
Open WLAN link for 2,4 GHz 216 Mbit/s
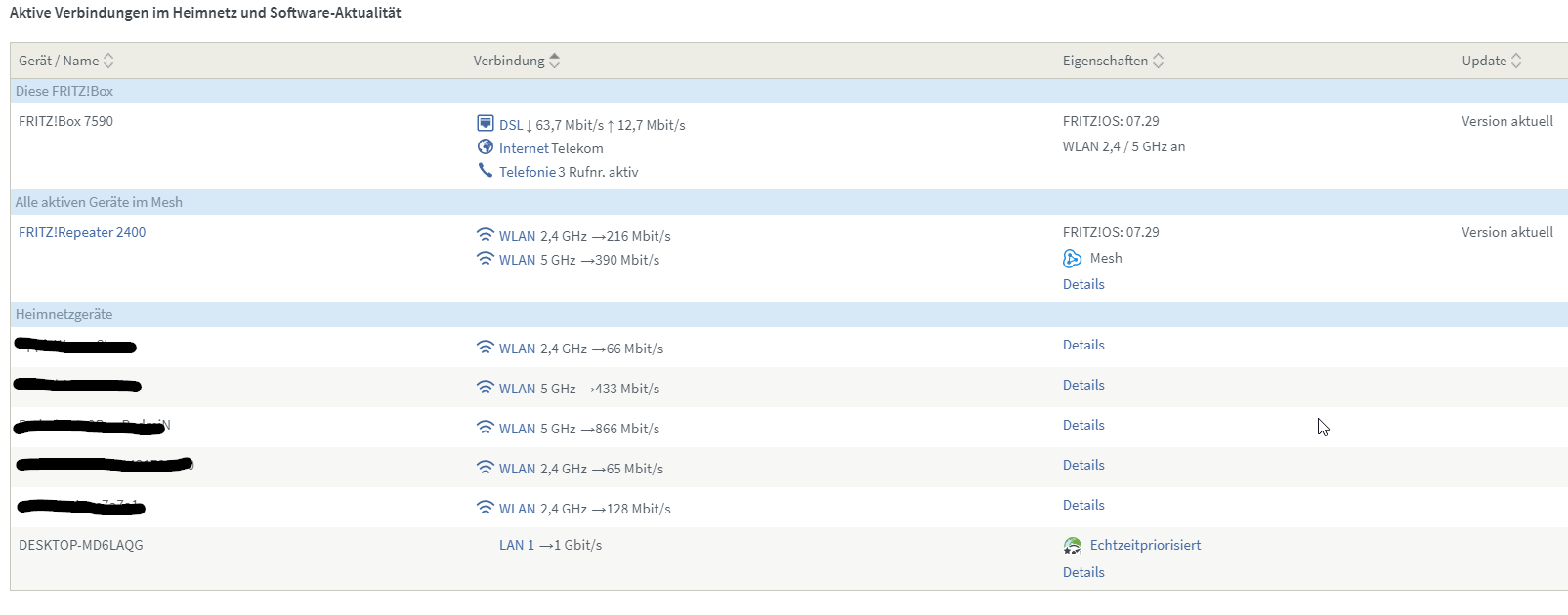[517, 236]
